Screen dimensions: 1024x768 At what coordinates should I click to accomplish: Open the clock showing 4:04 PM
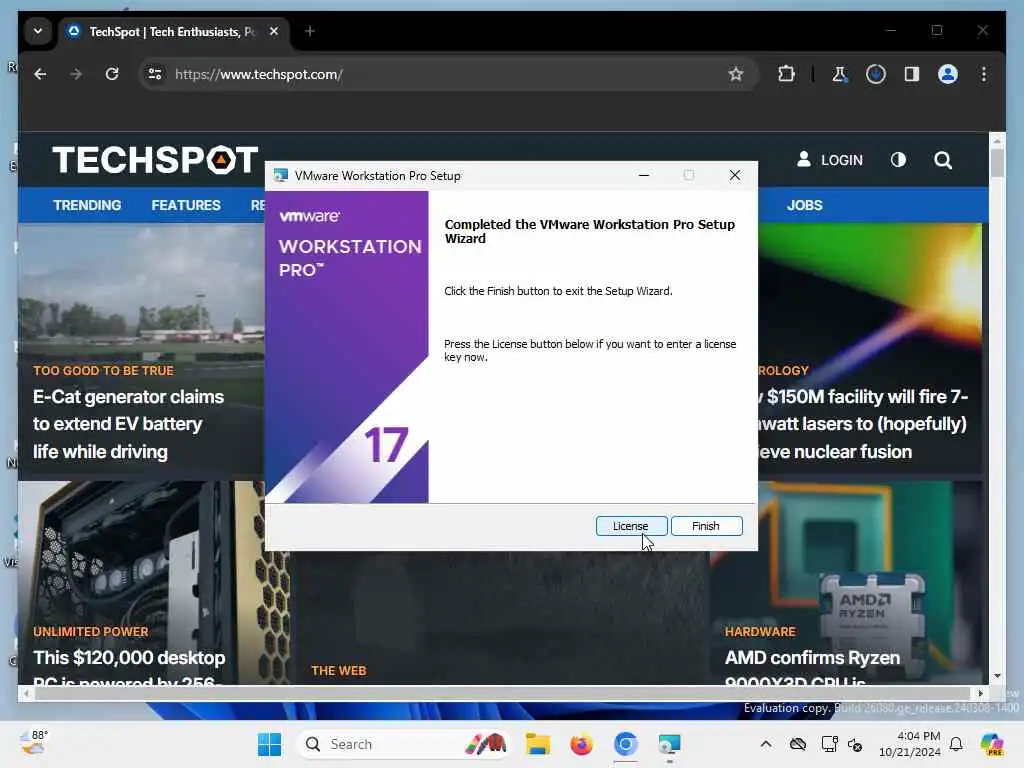[909, 744]
